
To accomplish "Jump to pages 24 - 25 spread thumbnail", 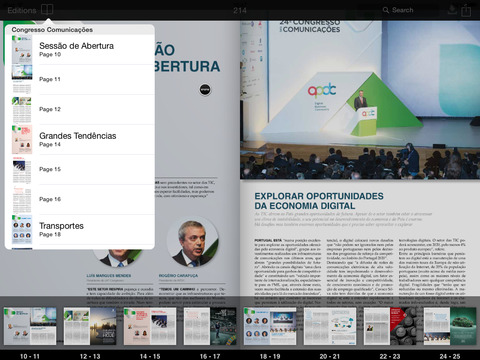I will (450, 326).
